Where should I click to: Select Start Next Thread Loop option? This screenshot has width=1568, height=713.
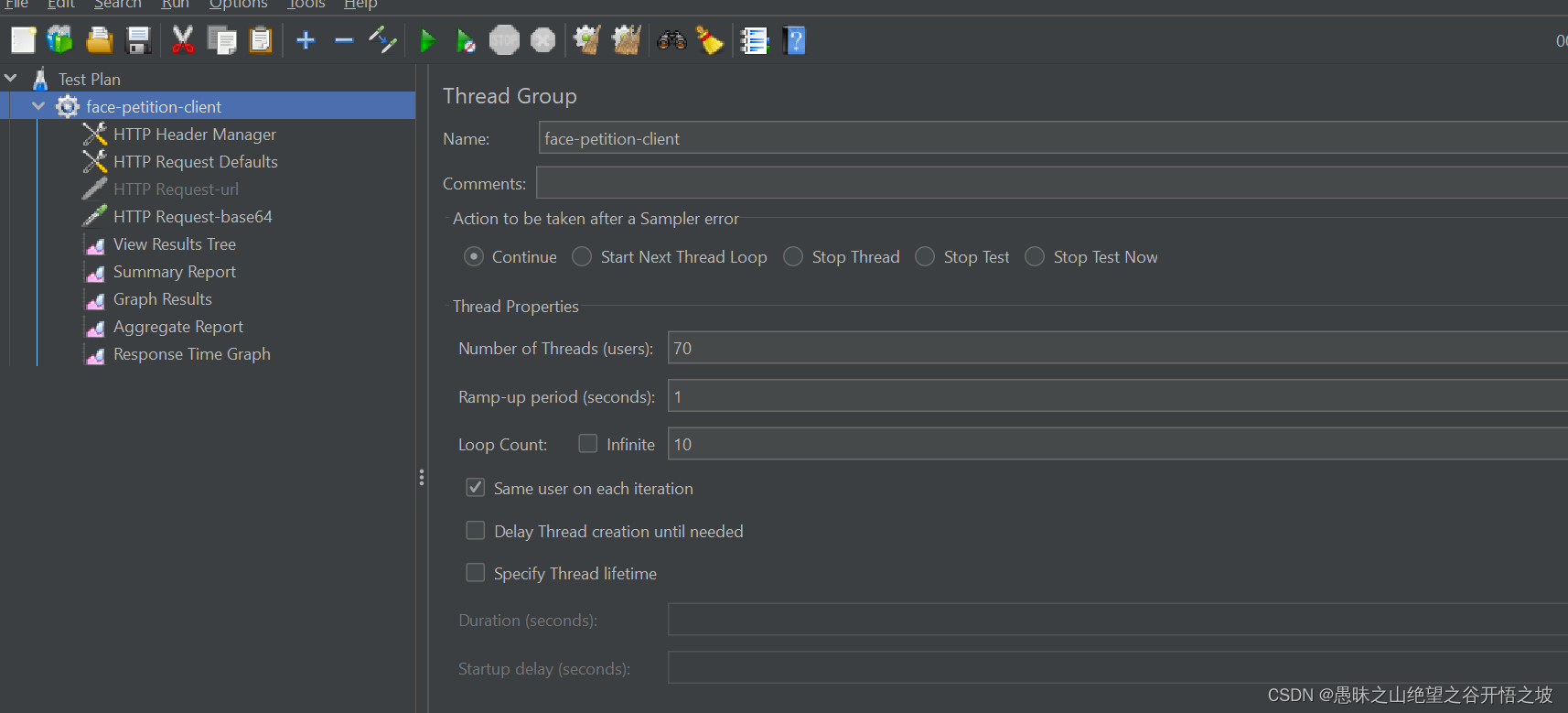582,257
